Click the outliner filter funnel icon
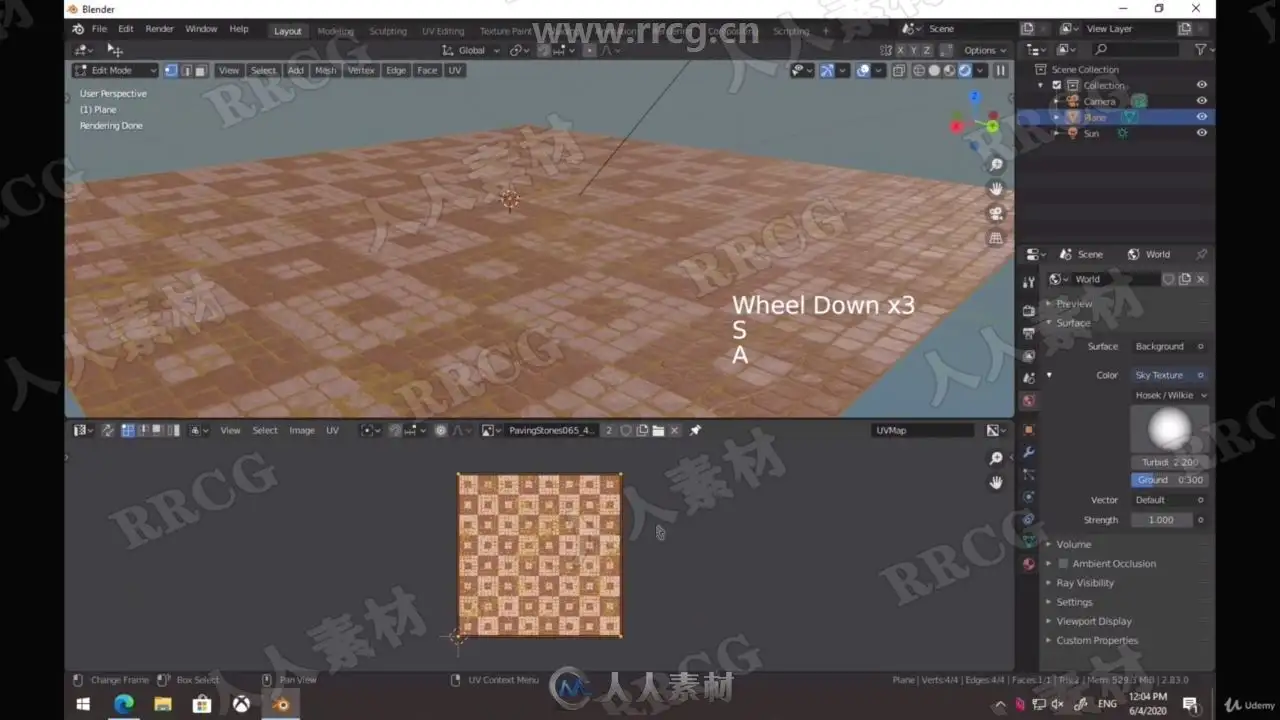 (x=1200, y=49)
